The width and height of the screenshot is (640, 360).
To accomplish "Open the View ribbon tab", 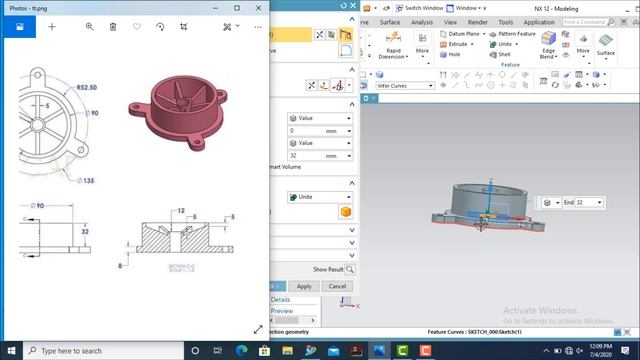I will click(450, 22).
